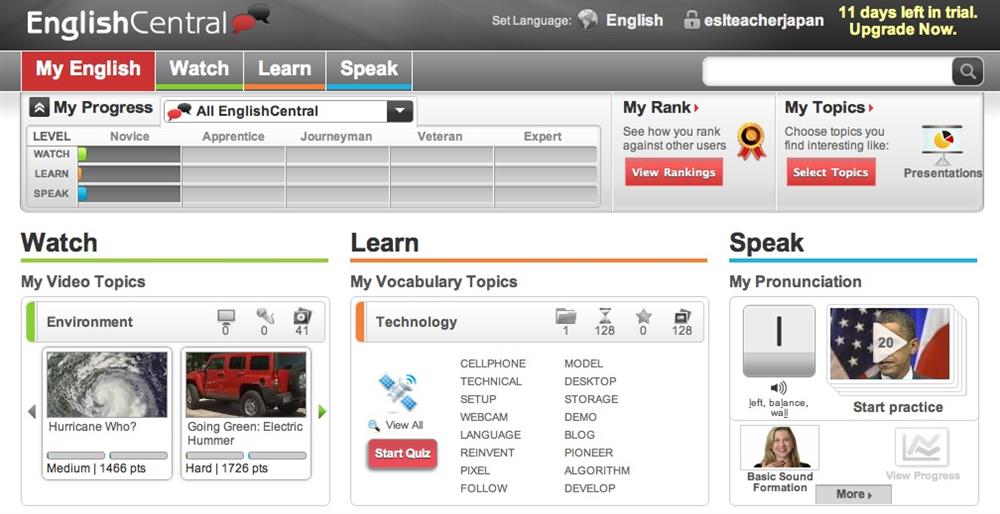Image resolution: width=1000 pixels, height=514 pixels.
Task: Click the Select Topics button
Action: [830, 172]
